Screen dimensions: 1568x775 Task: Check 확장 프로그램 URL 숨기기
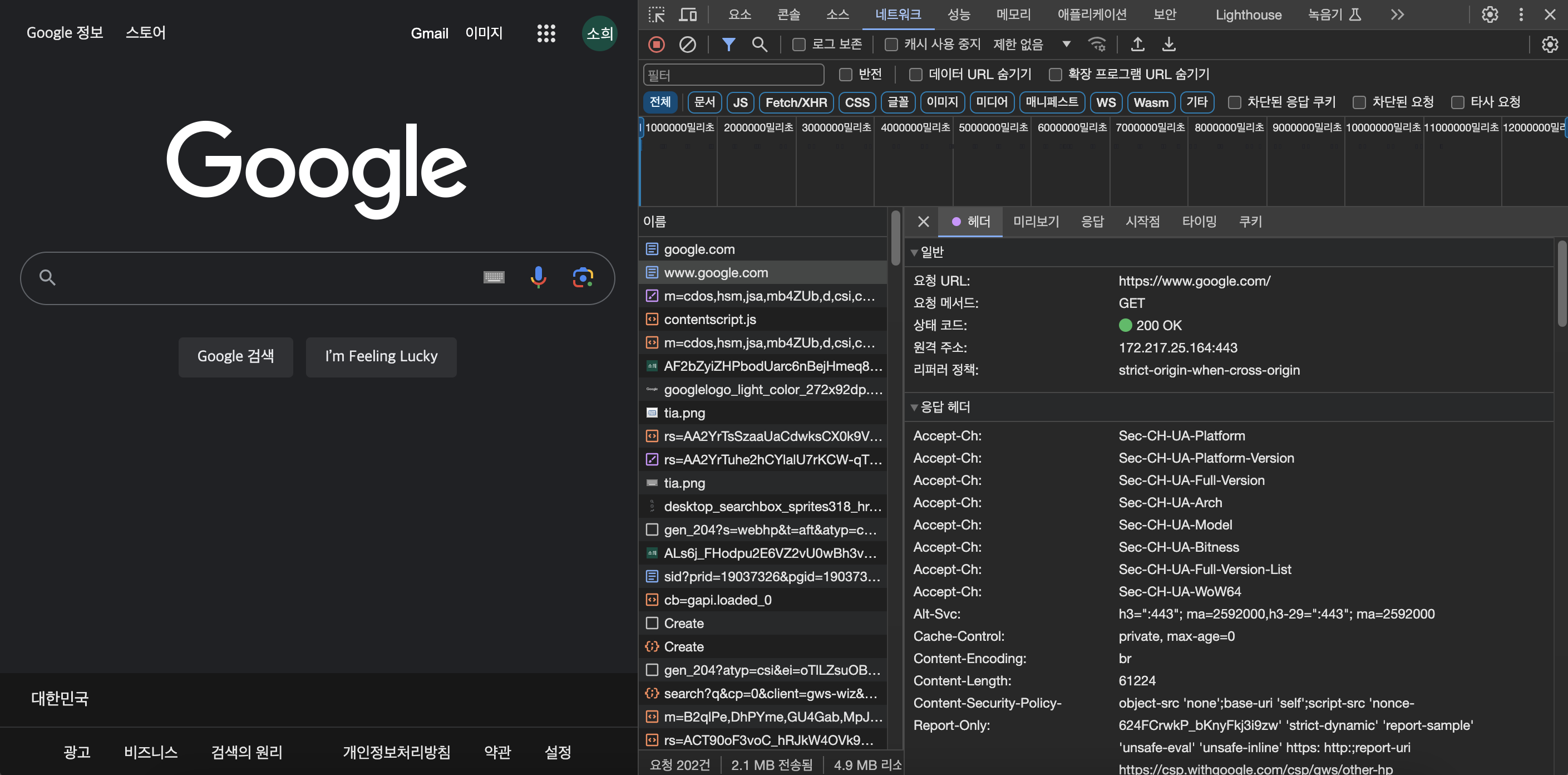(x=1055, y=75)
